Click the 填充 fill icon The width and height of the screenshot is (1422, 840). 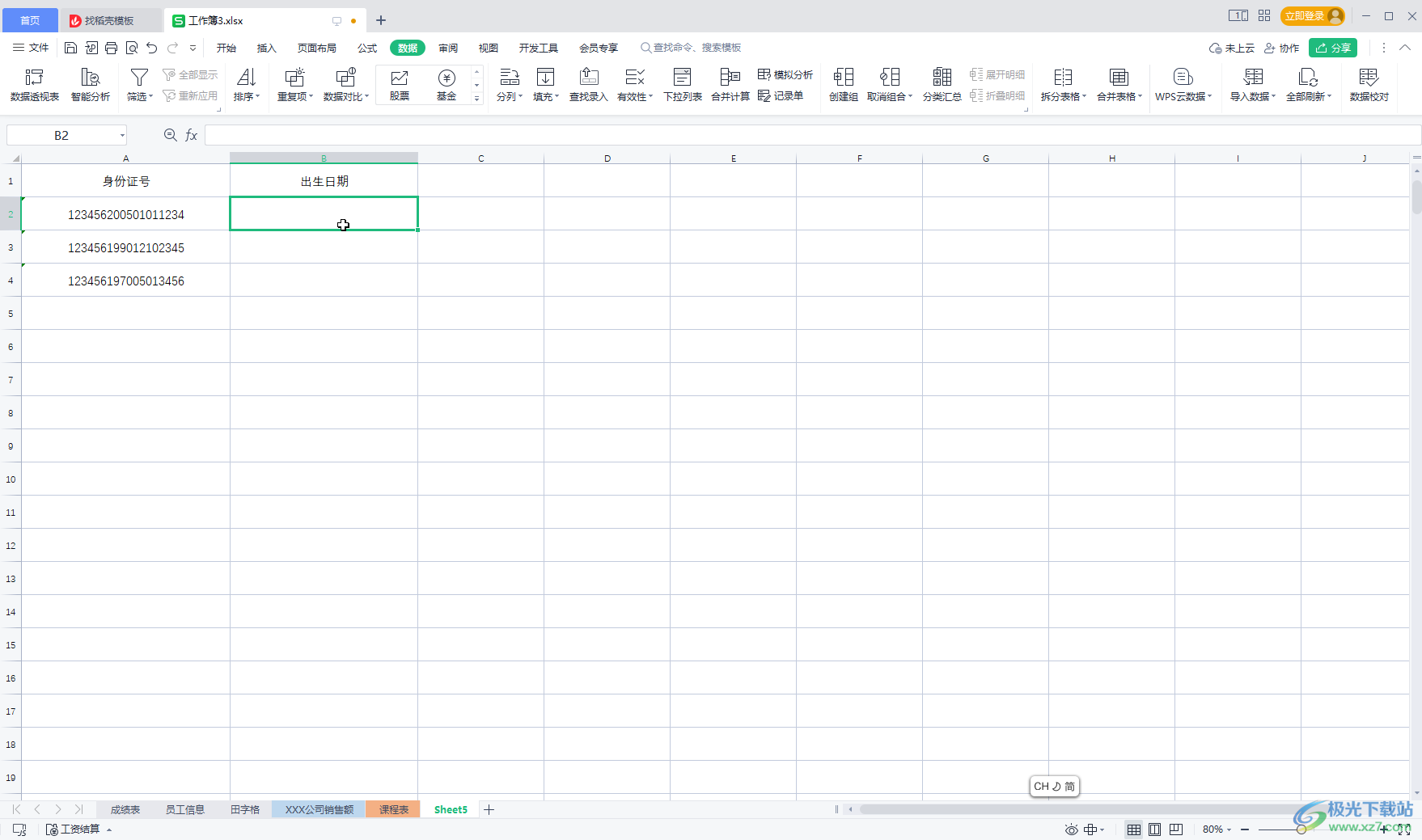(x=546, y=85)
